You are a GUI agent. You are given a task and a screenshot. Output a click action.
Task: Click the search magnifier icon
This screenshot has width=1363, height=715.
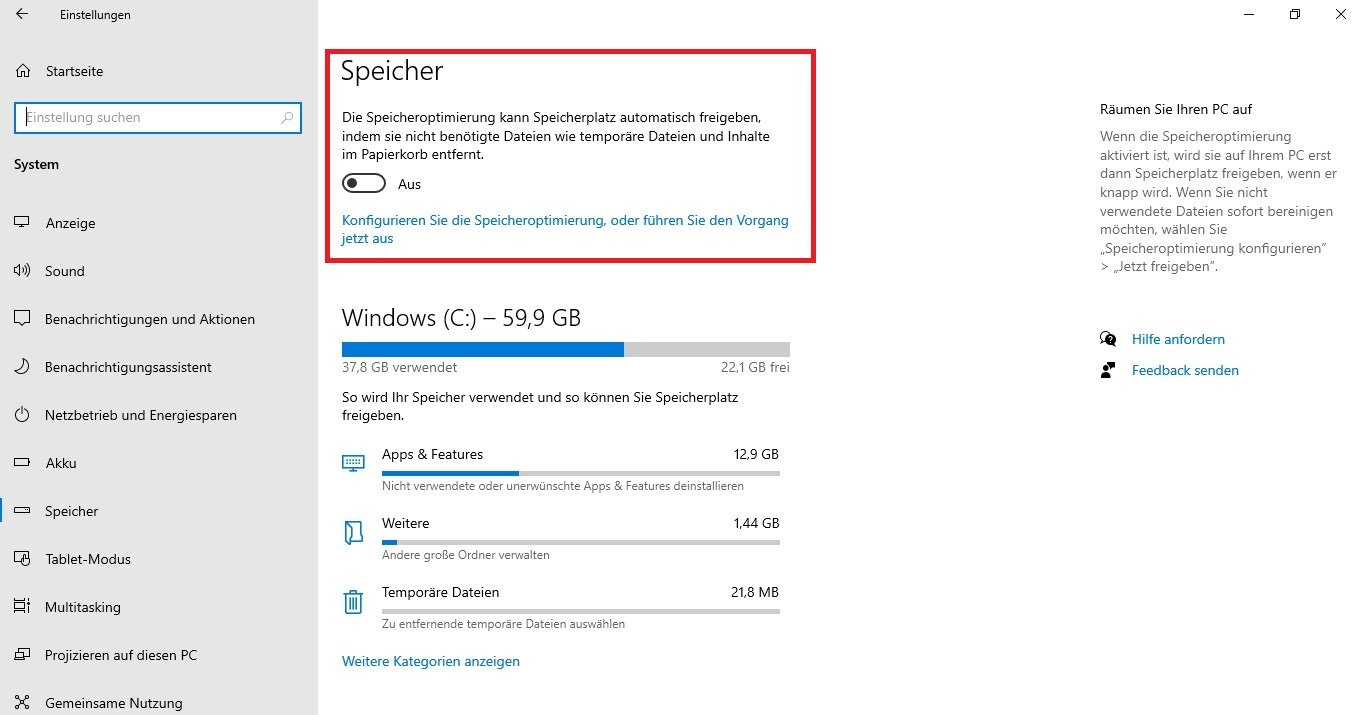pyautogui.click(x=287, y=118)
